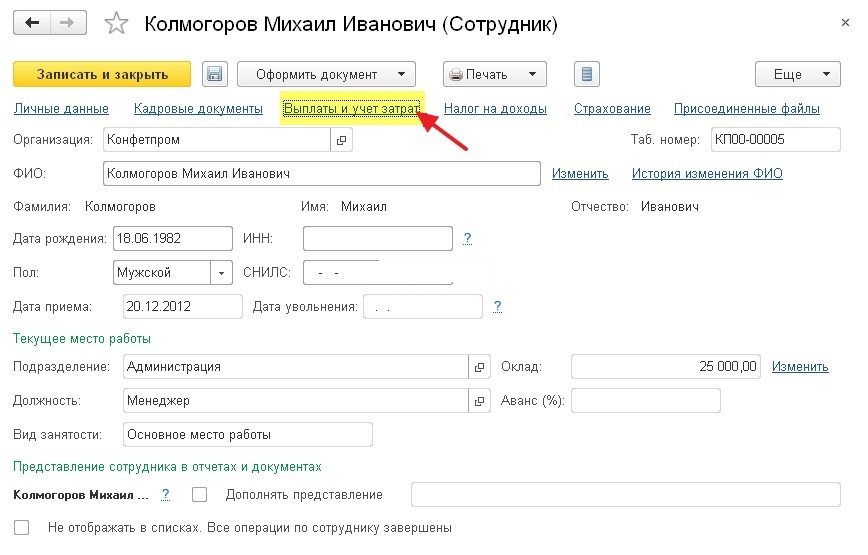Save the record with the floppy disk icon
The height and width of the screenshot is (555, 868).
click(x=215, y=74)
